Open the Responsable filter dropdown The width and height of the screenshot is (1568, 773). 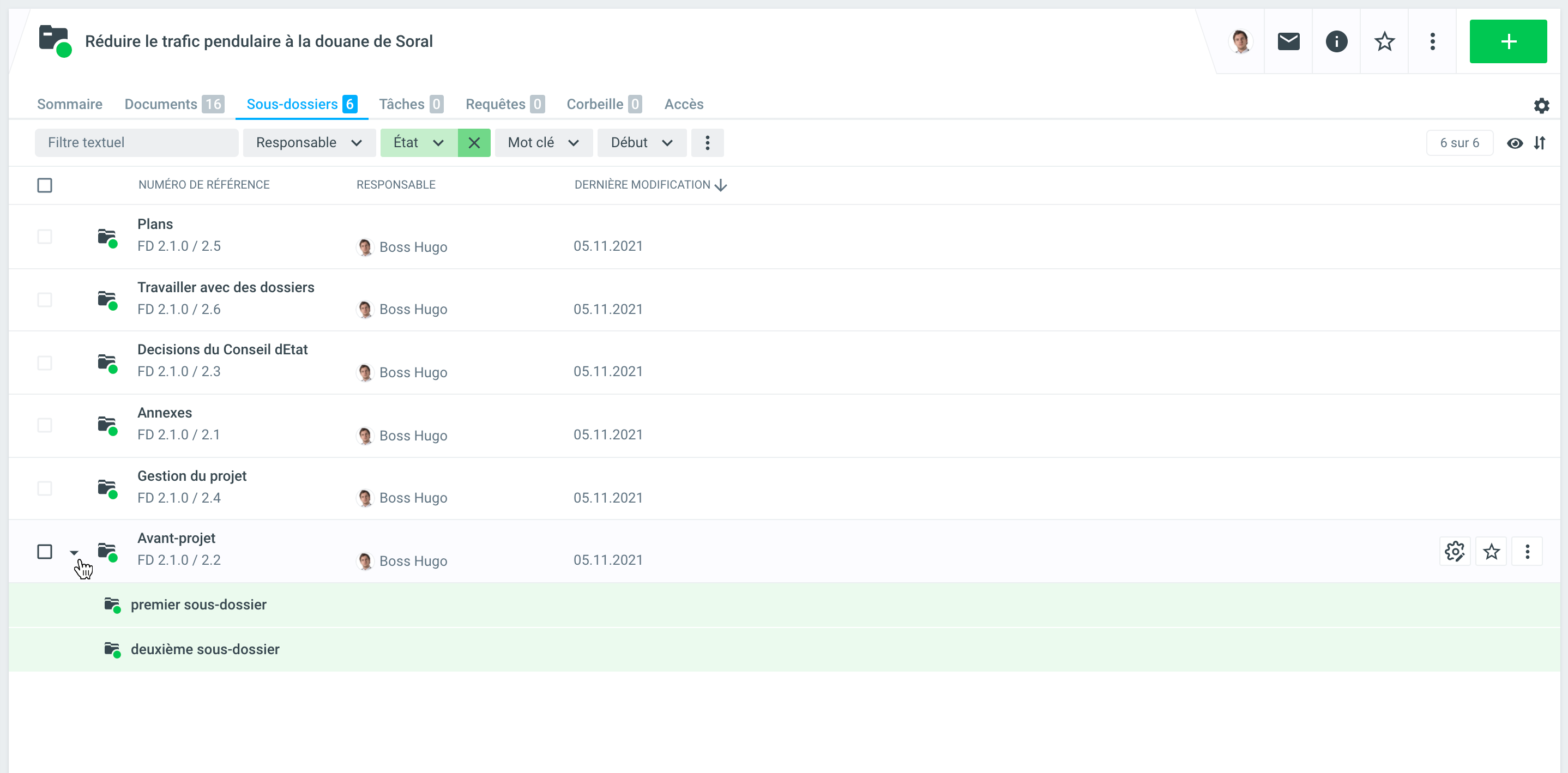click(309, 142)
